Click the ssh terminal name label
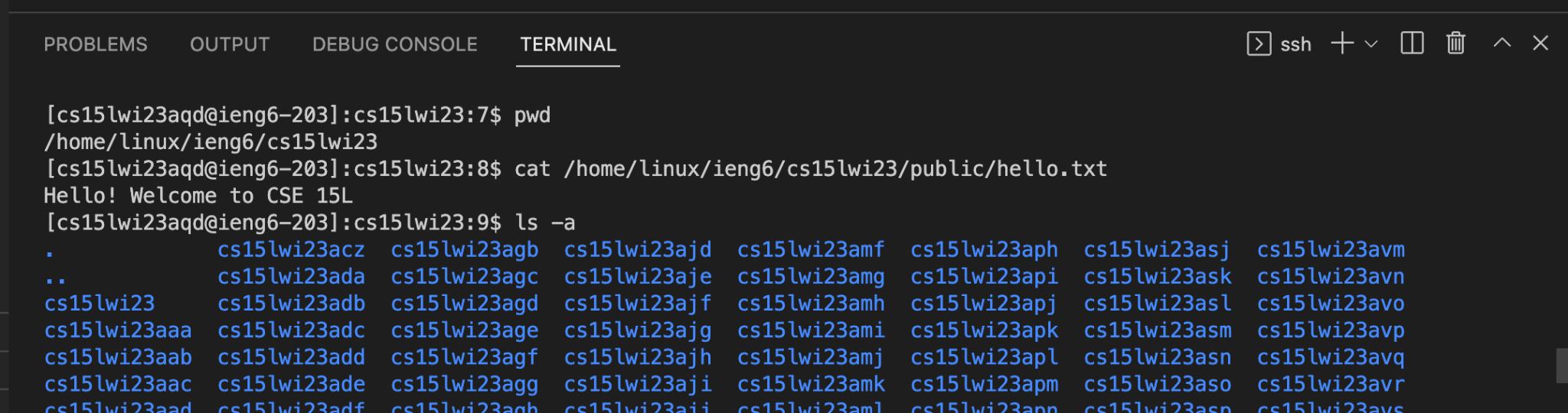 pyautogui.click(x=1295, y=44)
